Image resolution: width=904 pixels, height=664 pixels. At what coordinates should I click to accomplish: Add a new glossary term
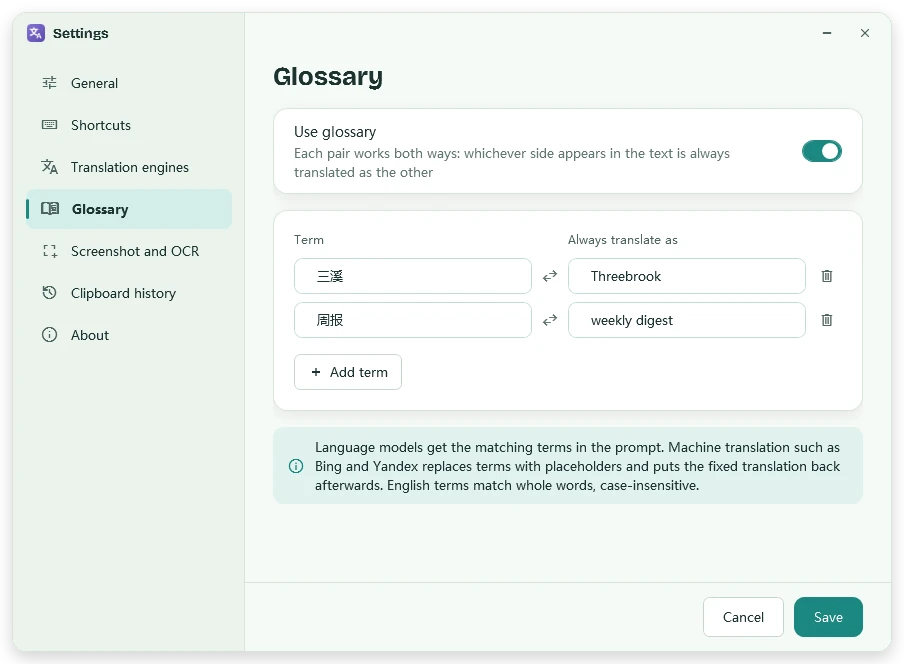[348, 372]
